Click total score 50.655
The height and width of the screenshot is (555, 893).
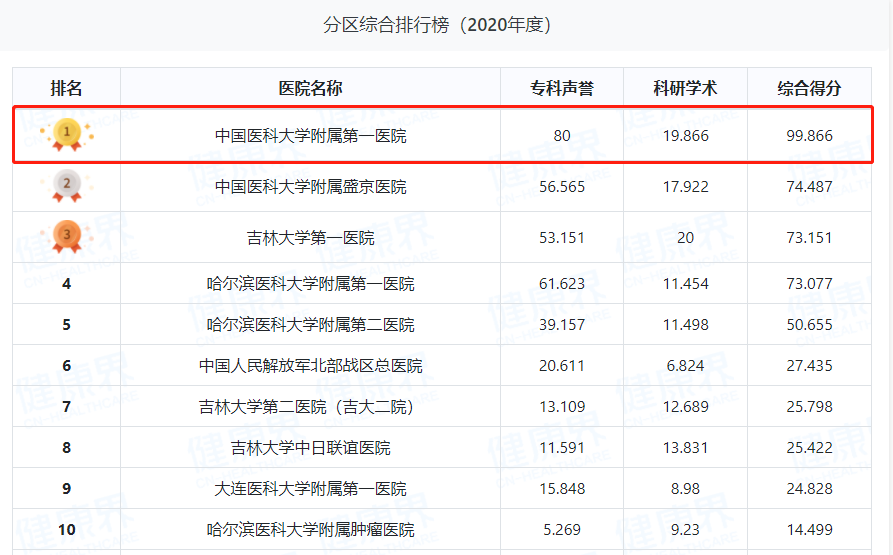(x=809, y=324)
